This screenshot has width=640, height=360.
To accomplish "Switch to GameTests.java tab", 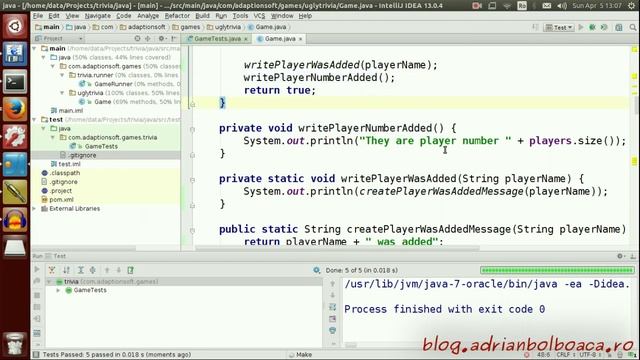I will [x=217, y=39].
